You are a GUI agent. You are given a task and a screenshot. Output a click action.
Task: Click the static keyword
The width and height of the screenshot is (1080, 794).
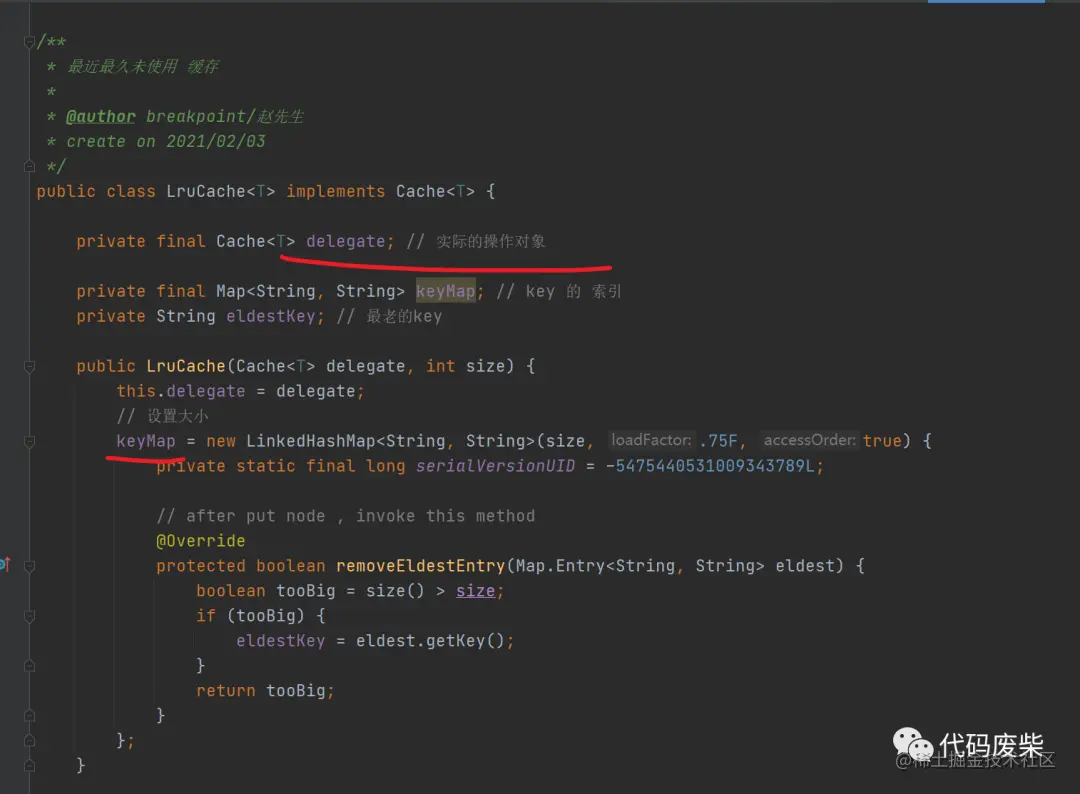point(265,466)
